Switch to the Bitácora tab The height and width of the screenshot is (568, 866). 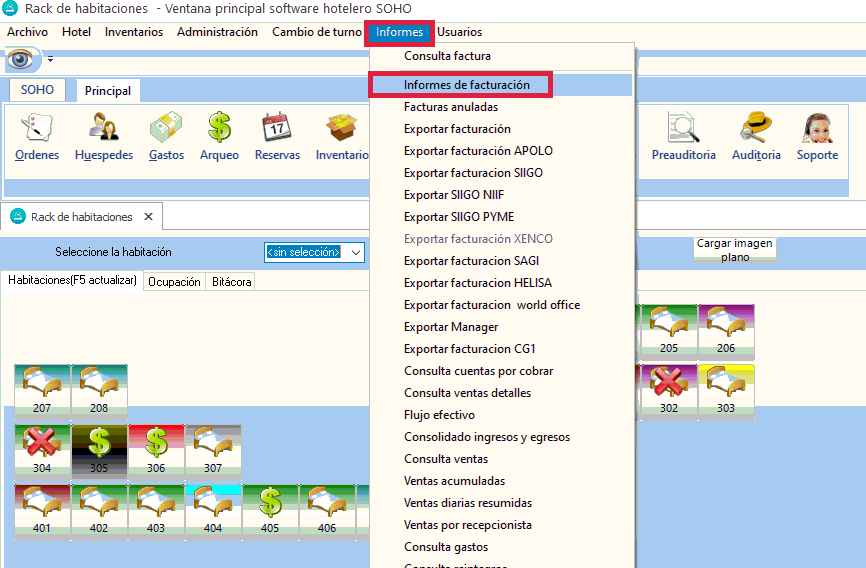point(231,282)
